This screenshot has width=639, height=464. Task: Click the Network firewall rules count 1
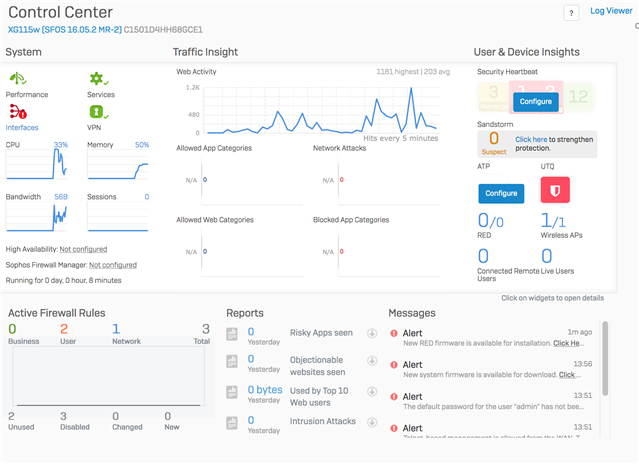point(116,329)
